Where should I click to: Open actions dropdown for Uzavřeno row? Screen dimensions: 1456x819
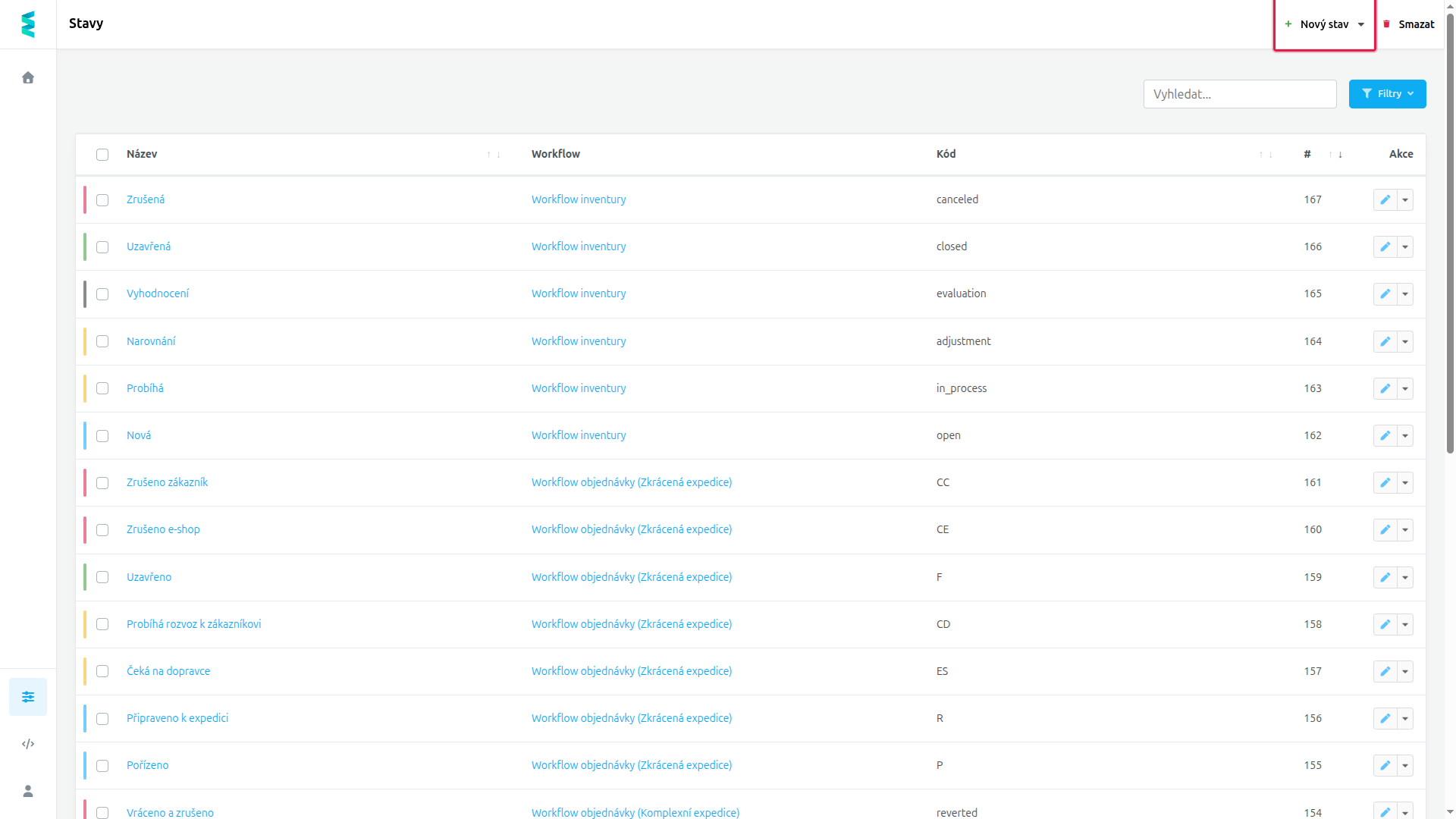tap(1405, 577)
